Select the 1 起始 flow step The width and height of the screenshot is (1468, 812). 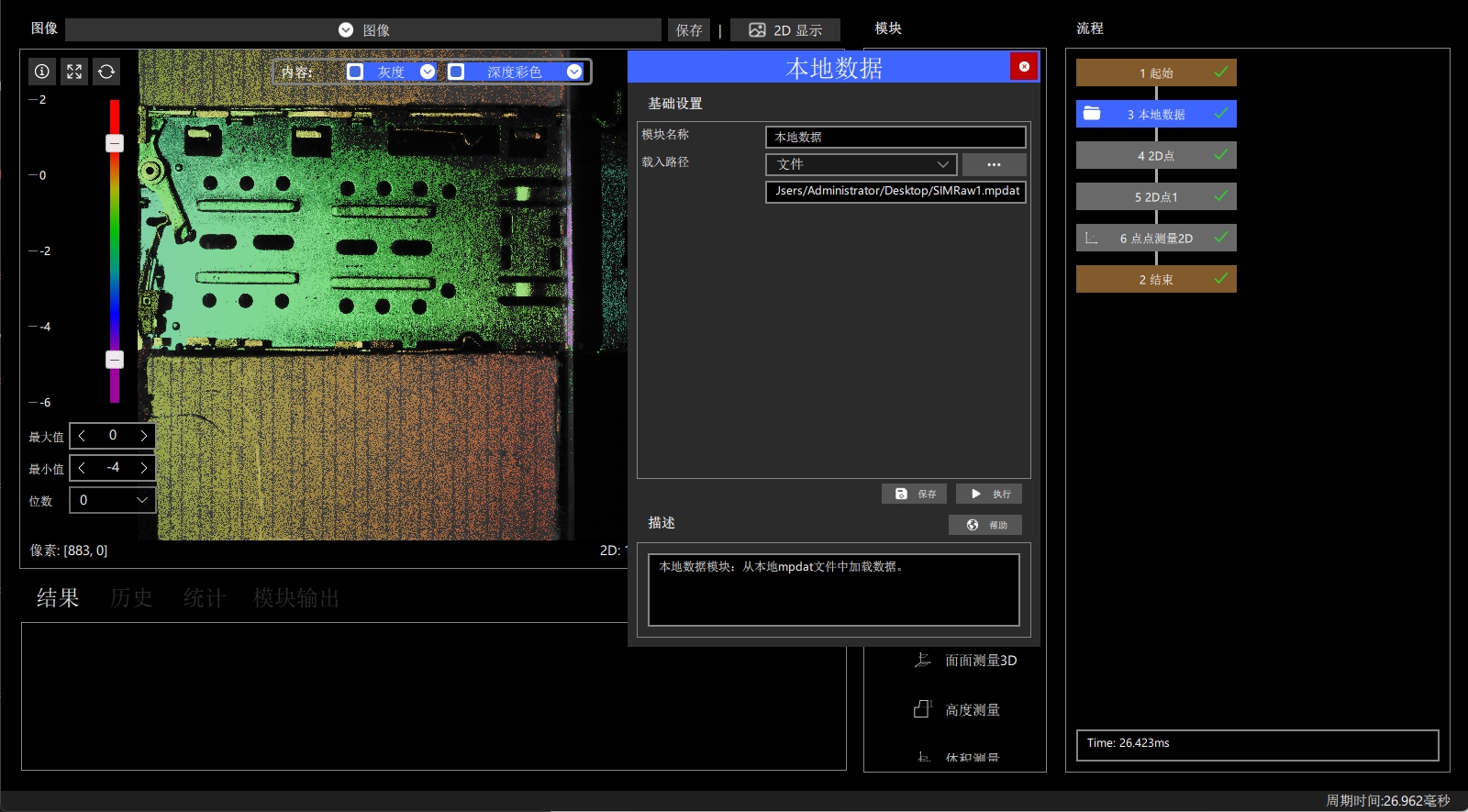coord(1156,72)
